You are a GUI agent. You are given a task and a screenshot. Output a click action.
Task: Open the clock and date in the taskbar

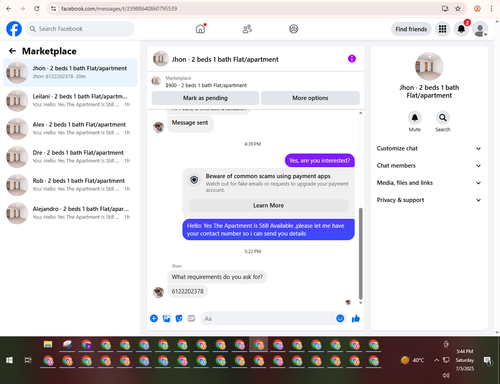click(x=465, y=360)
